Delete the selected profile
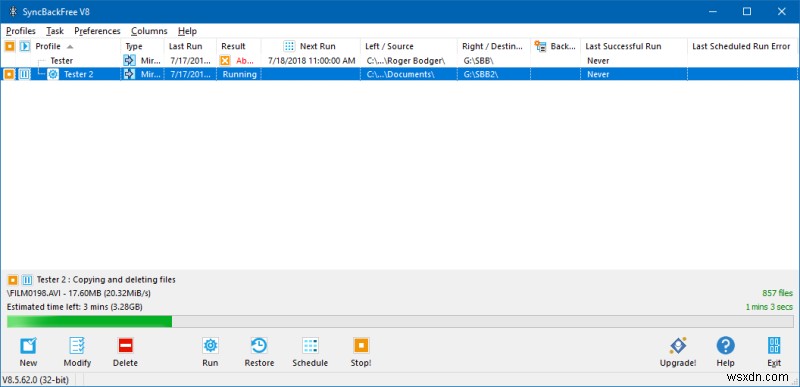The width and height of the screenshot is (800, 387). (125, 352)
